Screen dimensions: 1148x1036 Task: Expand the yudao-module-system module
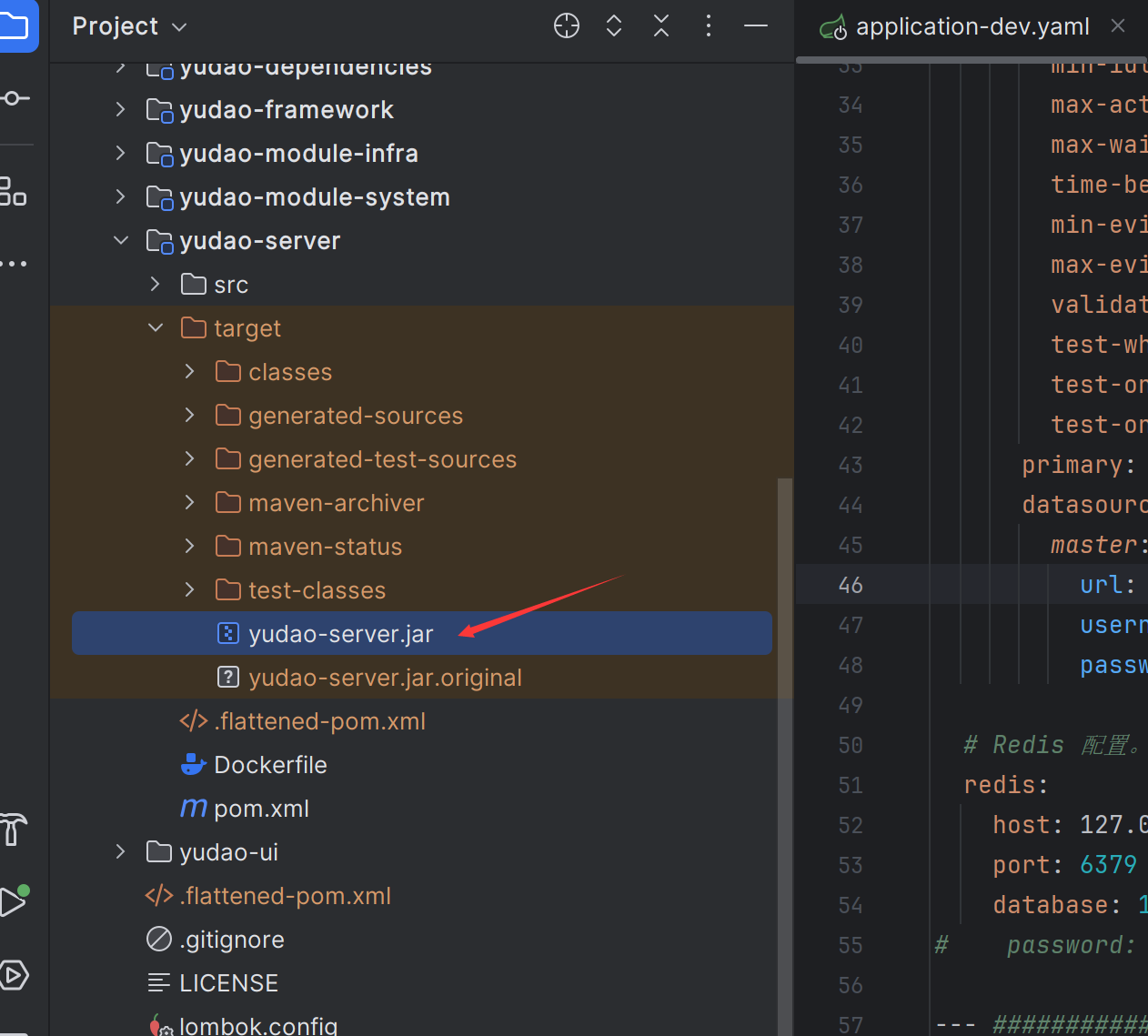121,196
